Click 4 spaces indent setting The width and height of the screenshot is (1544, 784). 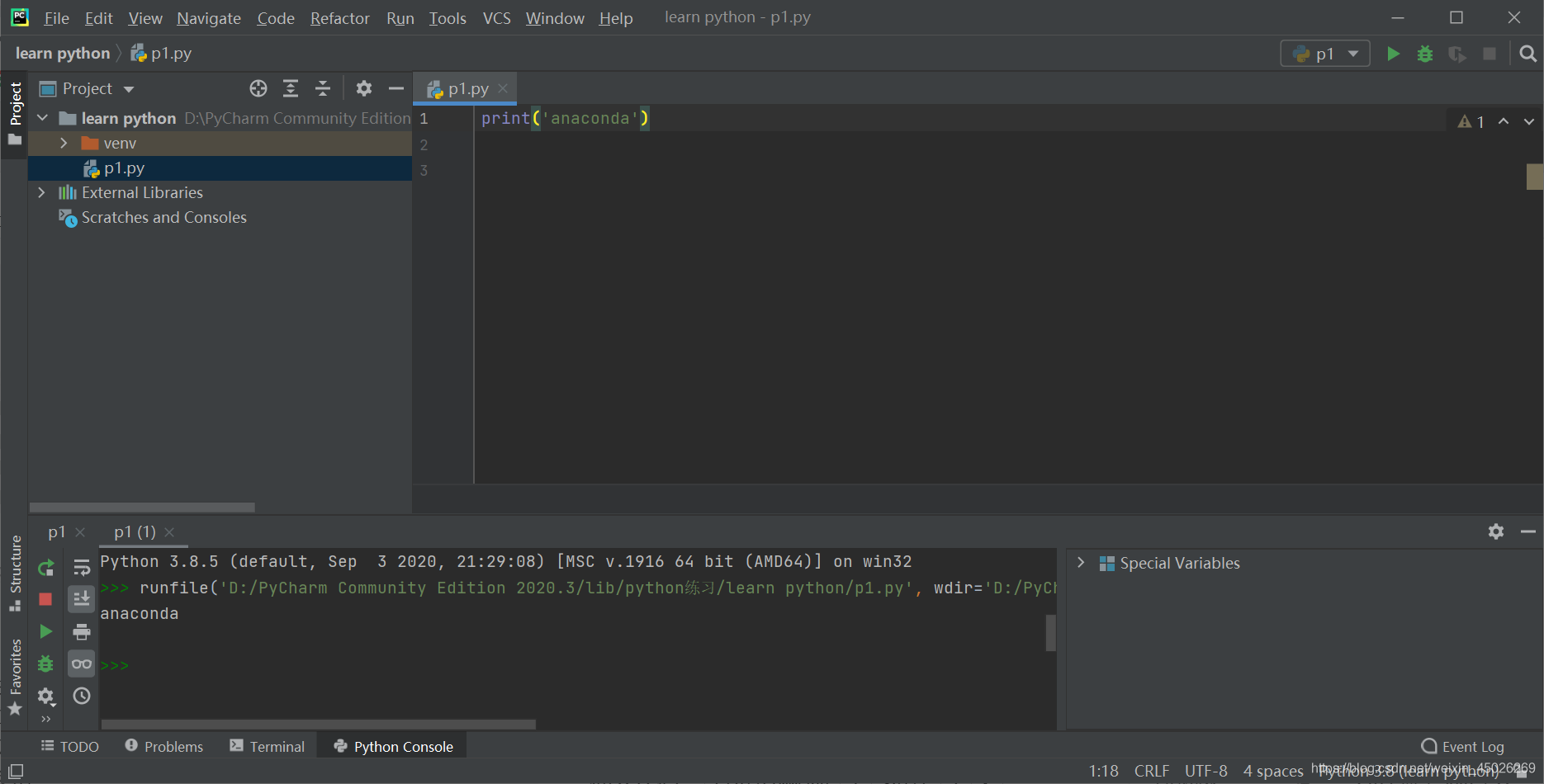[1273, 771]
